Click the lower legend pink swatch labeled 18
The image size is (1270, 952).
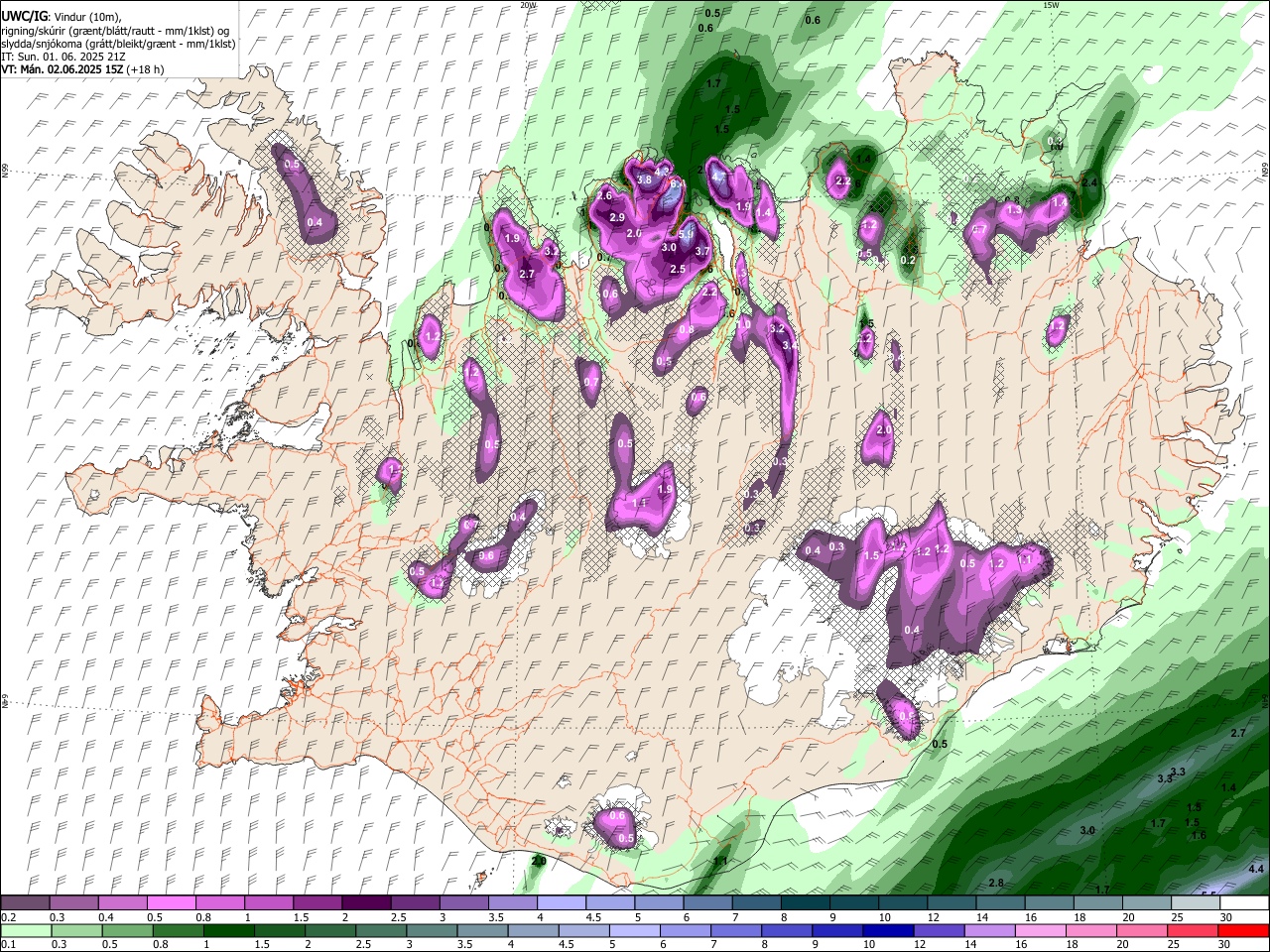[1091, 931]
